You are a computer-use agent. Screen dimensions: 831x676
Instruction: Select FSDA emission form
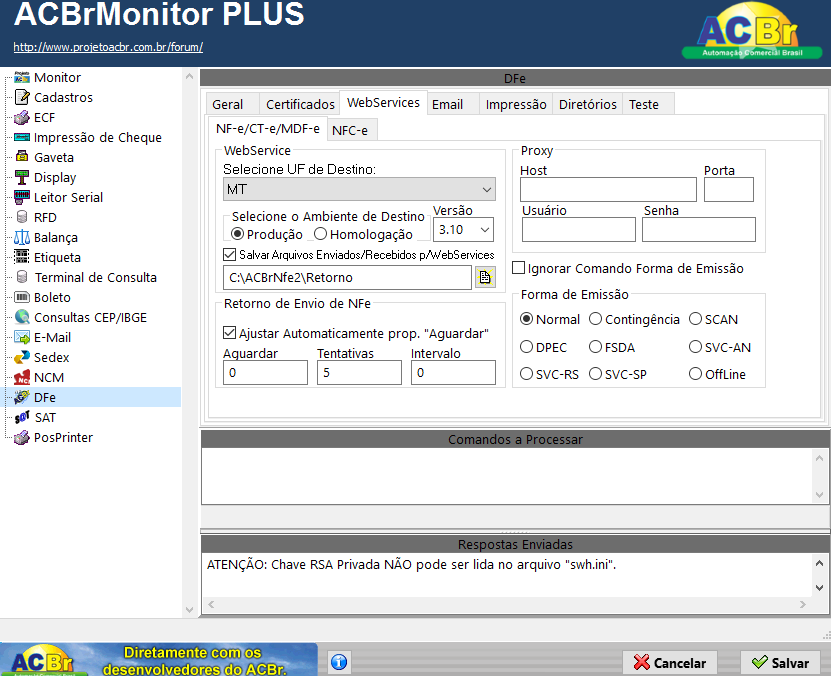click(595, 347)
